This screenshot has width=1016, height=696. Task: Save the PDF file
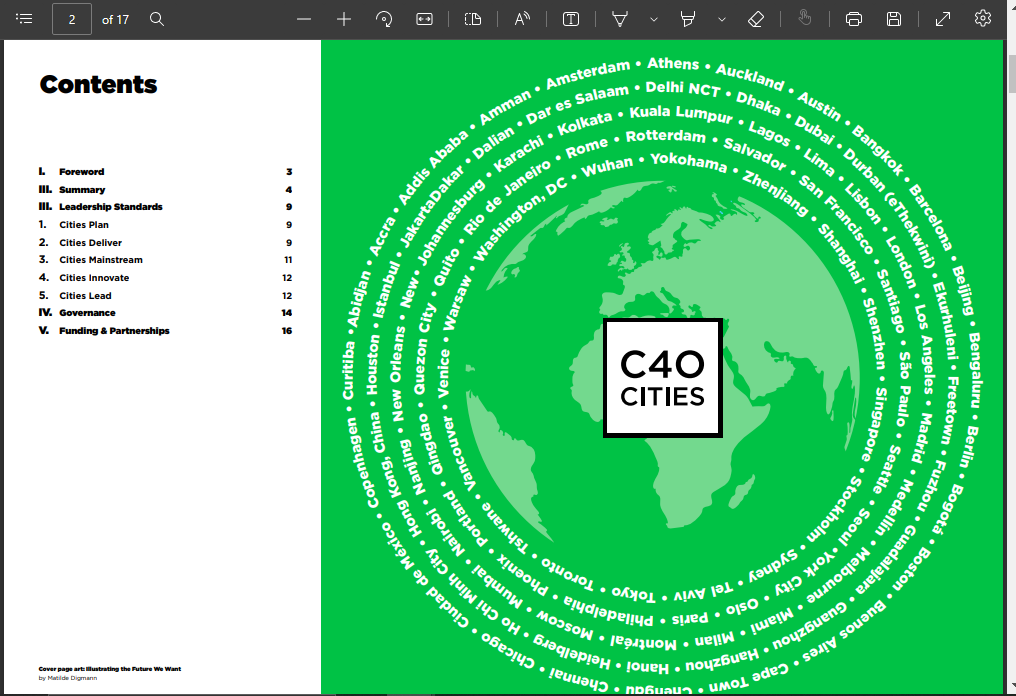894,19
